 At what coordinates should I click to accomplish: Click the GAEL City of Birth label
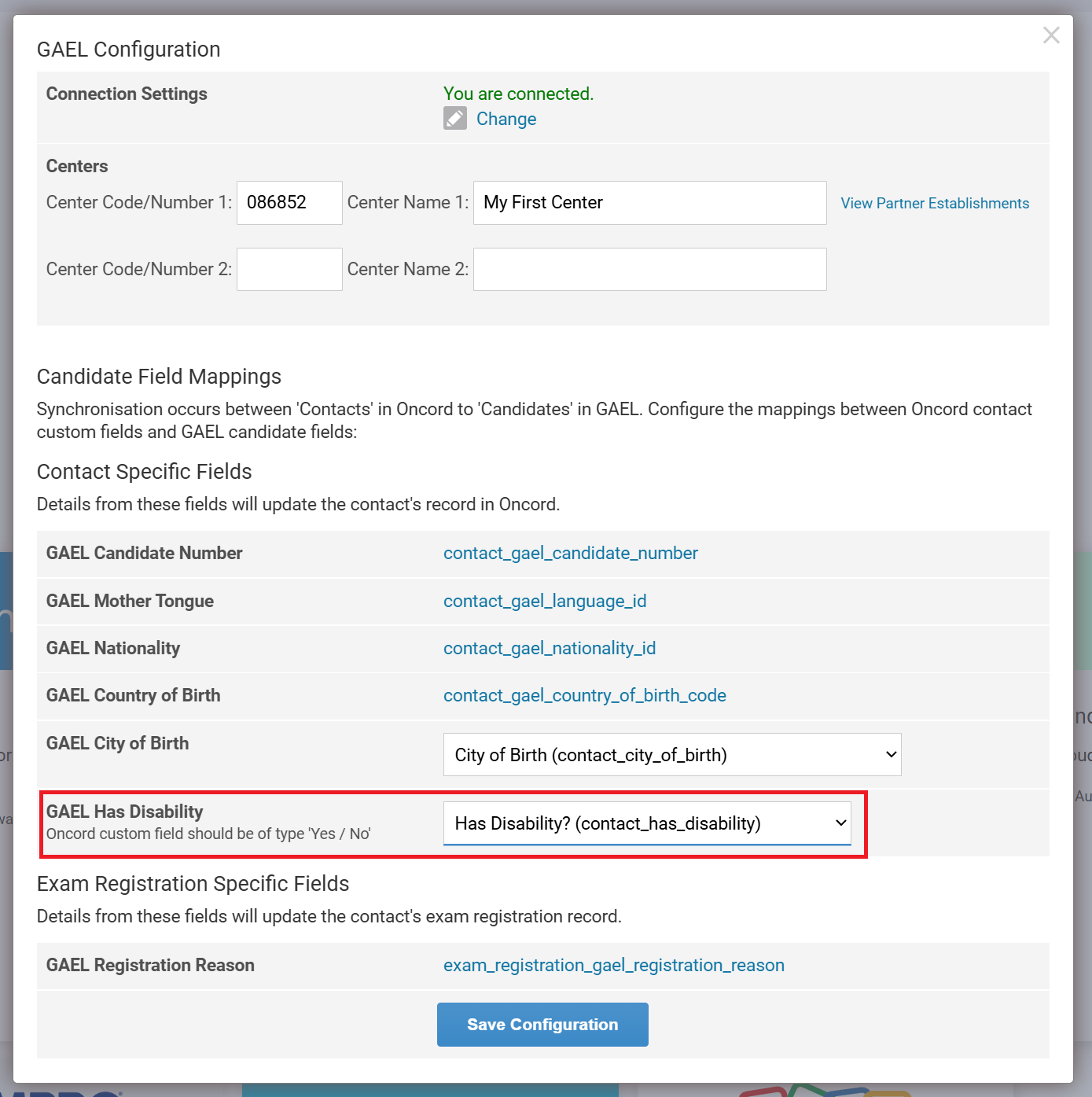tap(118, 744)
